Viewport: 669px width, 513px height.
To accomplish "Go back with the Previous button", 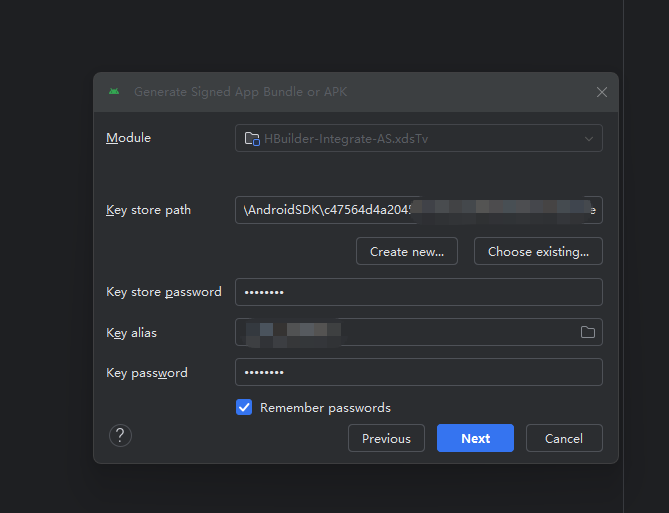I will coord(386,438).
